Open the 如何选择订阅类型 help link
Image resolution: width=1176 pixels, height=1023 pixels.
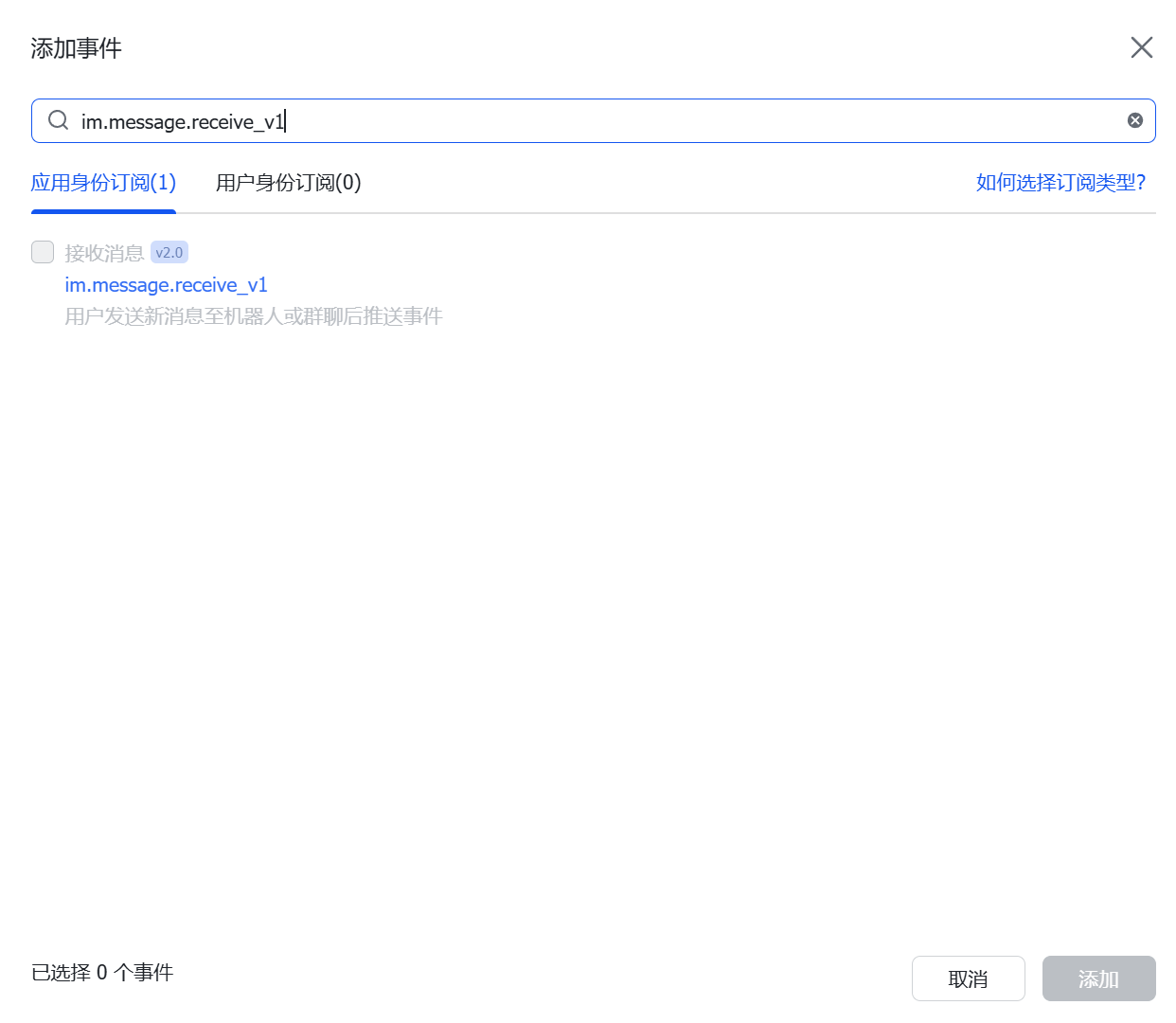coord(1060,183)
